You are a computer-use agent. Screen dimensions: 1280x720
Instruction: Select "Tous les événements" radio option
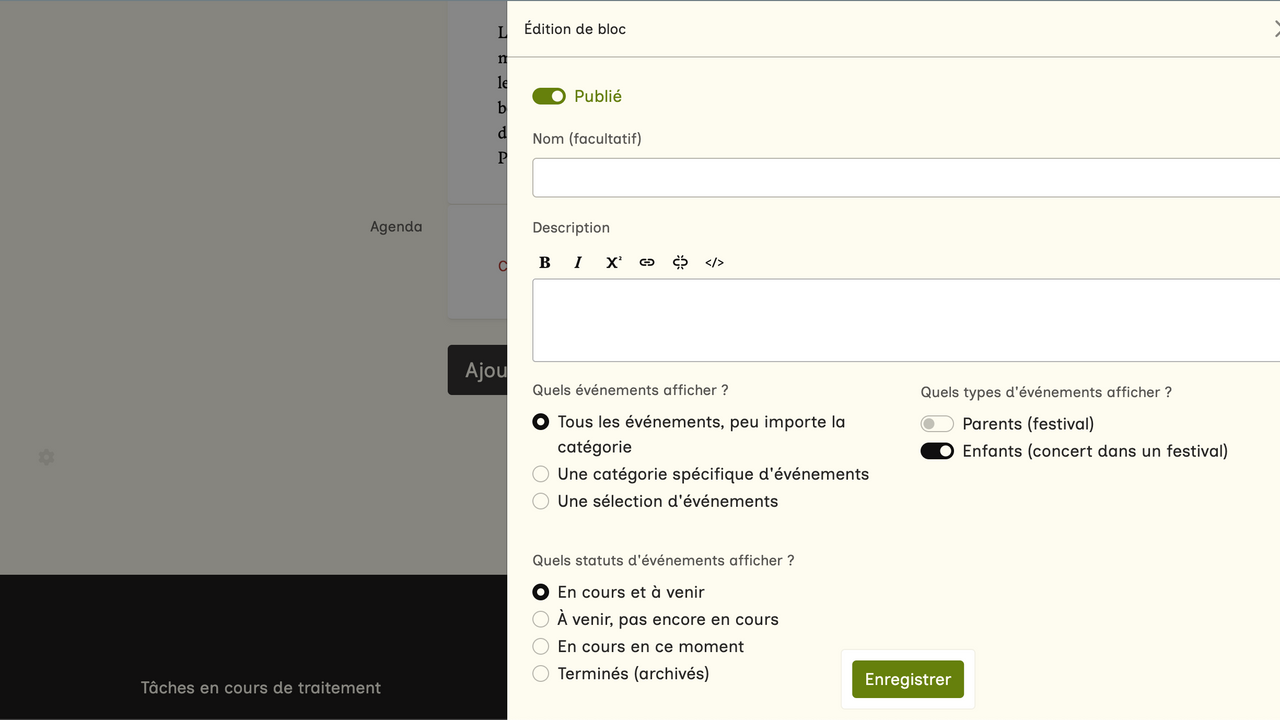pos(541,422)
